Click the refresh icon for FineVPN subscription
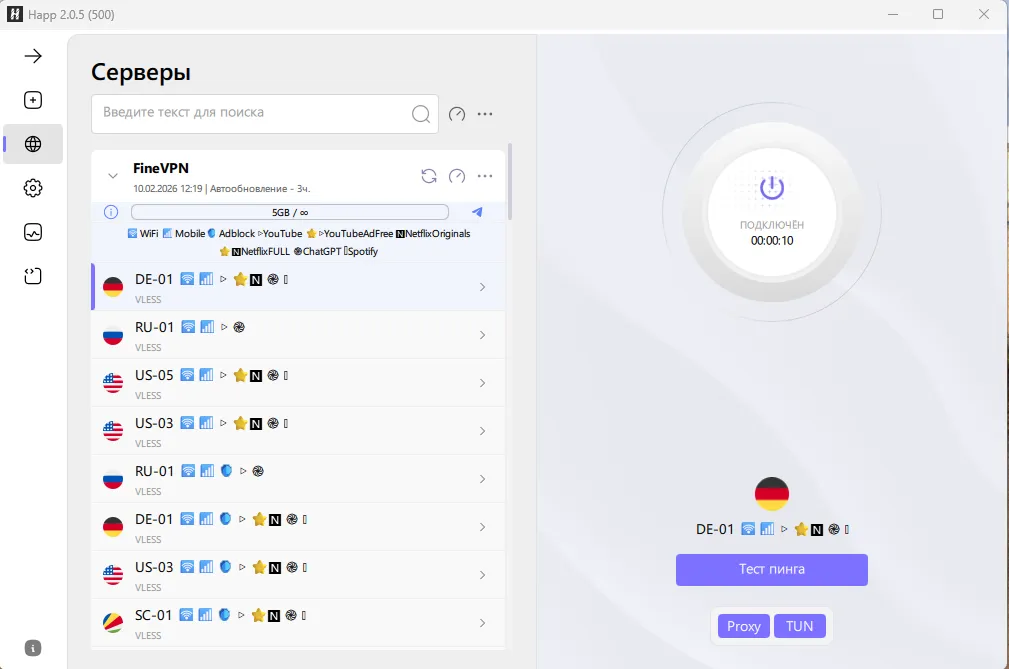Viewport: 1009px width, 669px height. (429, 176)
